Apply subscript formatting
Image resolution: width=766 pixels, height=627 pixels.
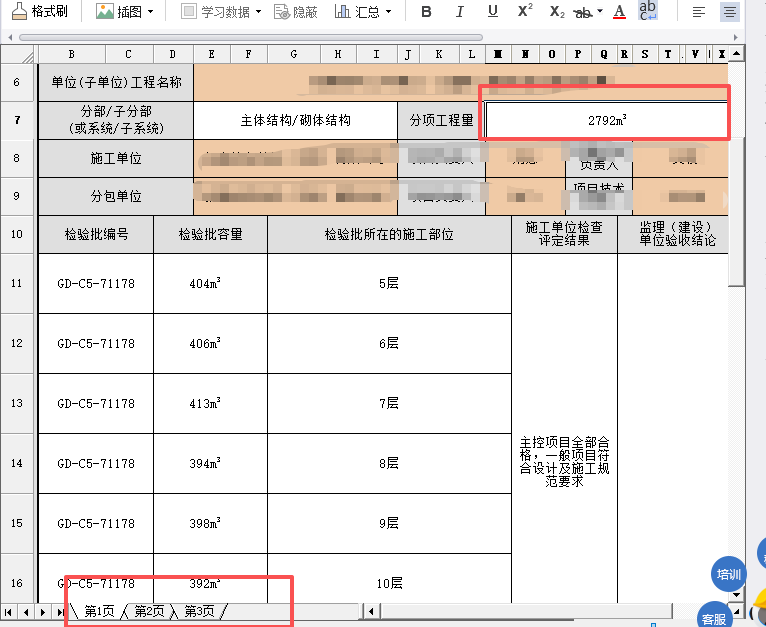coord(557,12)
